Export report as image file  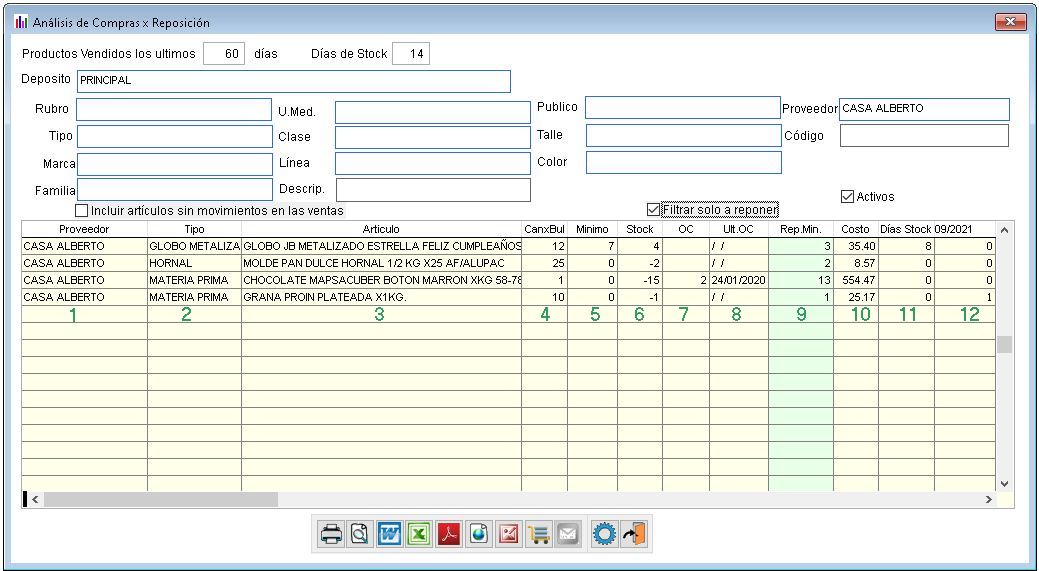[x=510, y=534]
